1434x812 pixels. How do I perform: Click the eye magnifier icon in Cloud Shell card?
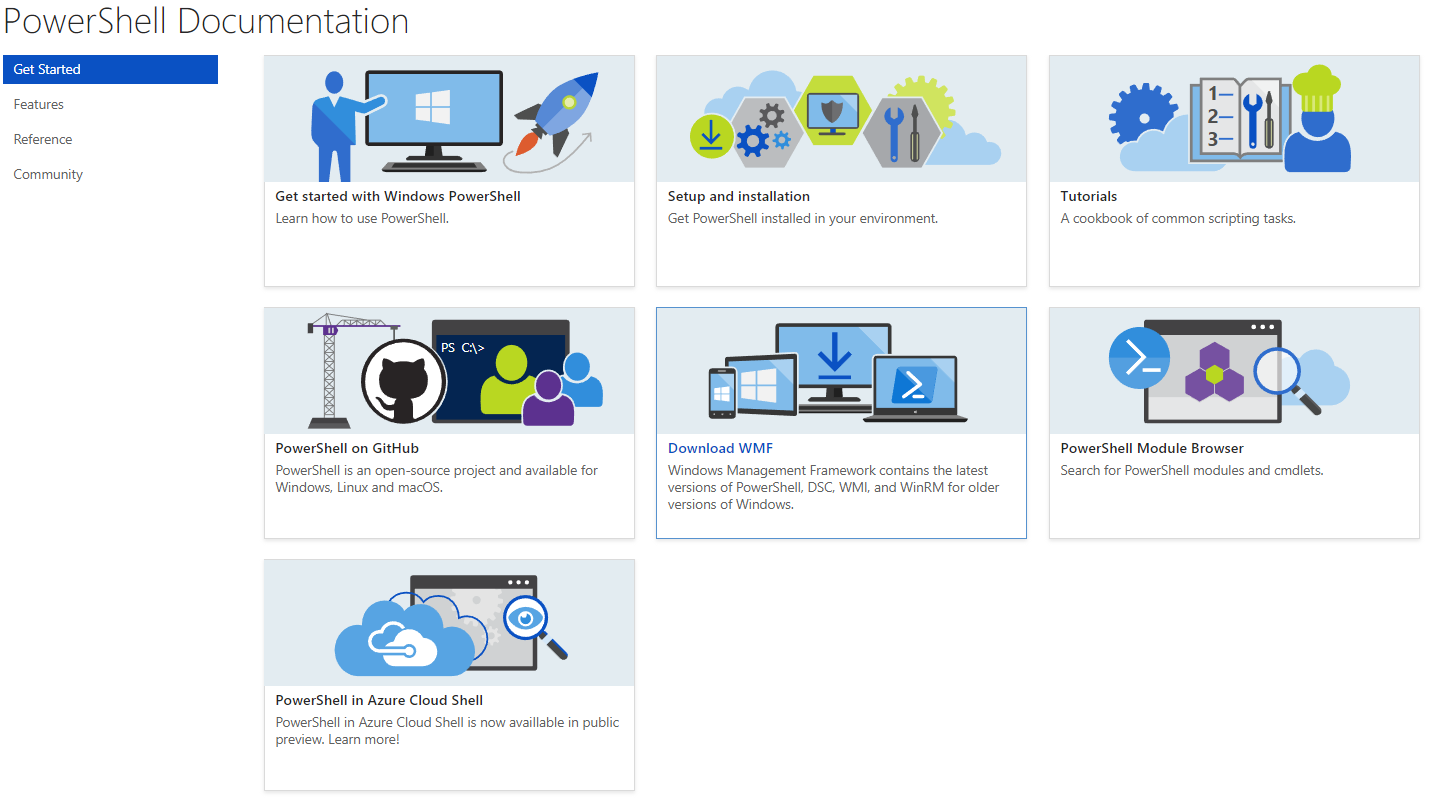coord(535,627)
